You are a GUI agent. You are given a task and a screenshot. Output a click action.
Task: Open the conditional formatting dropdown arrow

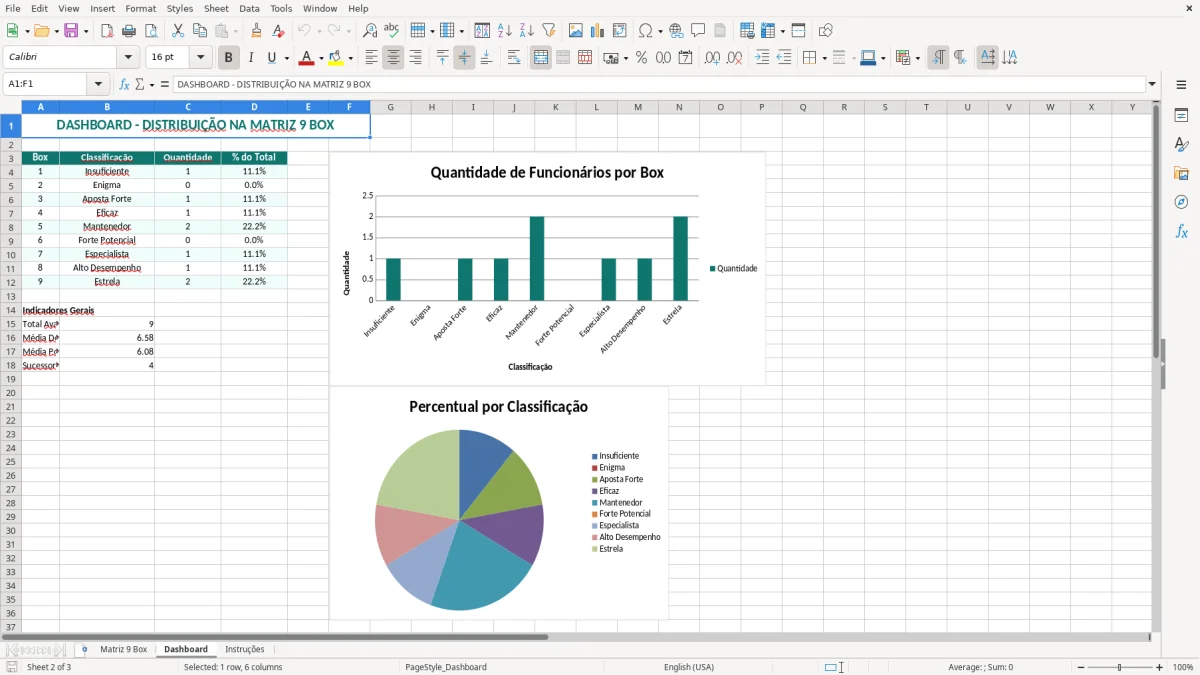click(917, 58)
